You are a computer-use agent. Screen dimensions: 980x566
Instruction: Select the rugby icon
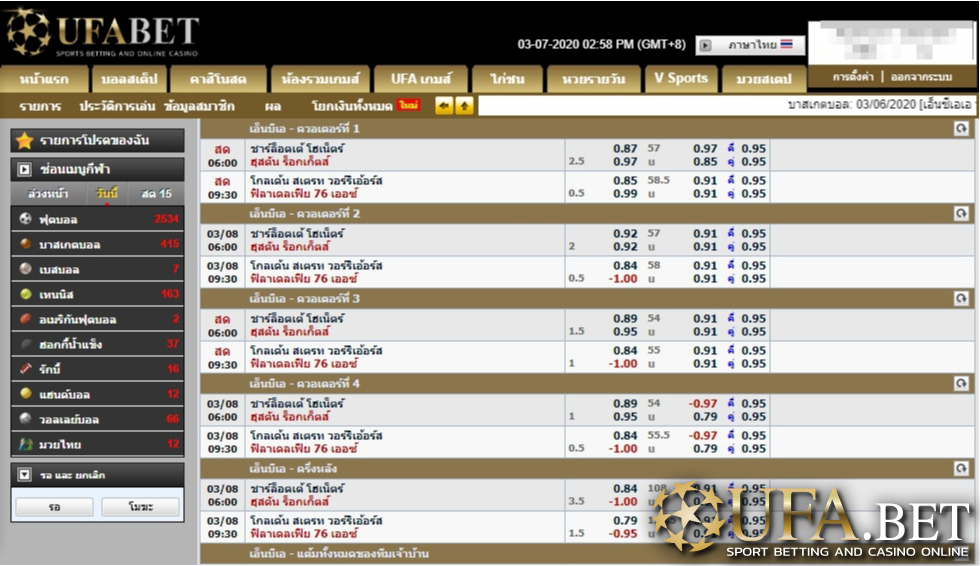tap(26, 369)
